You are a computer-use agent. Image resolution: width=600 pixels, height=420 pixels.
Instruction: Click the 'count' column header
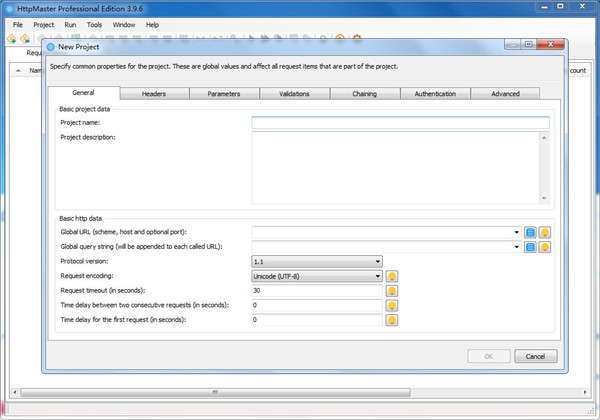(578, 71)
